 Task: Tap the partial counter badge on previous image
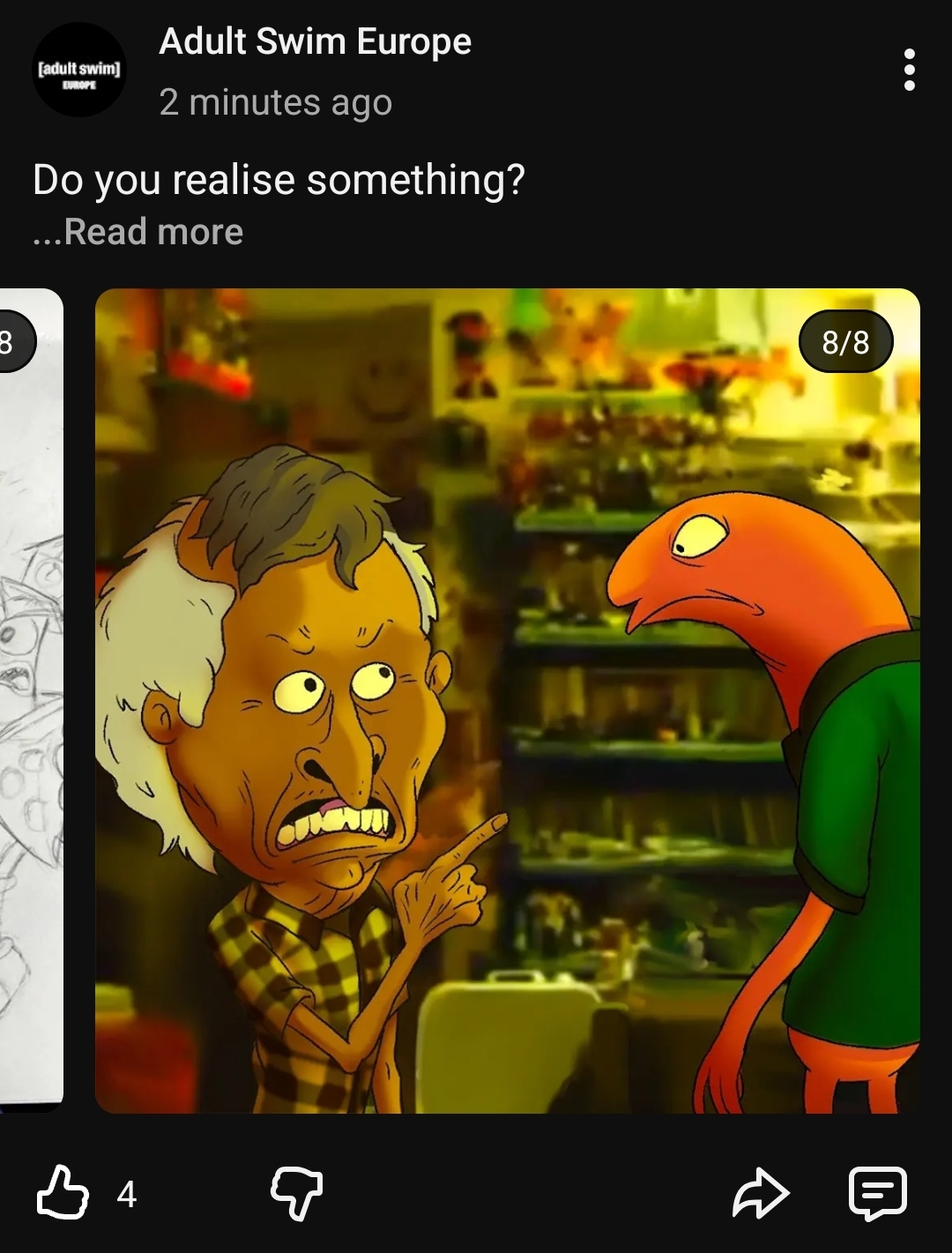(15, 341)
